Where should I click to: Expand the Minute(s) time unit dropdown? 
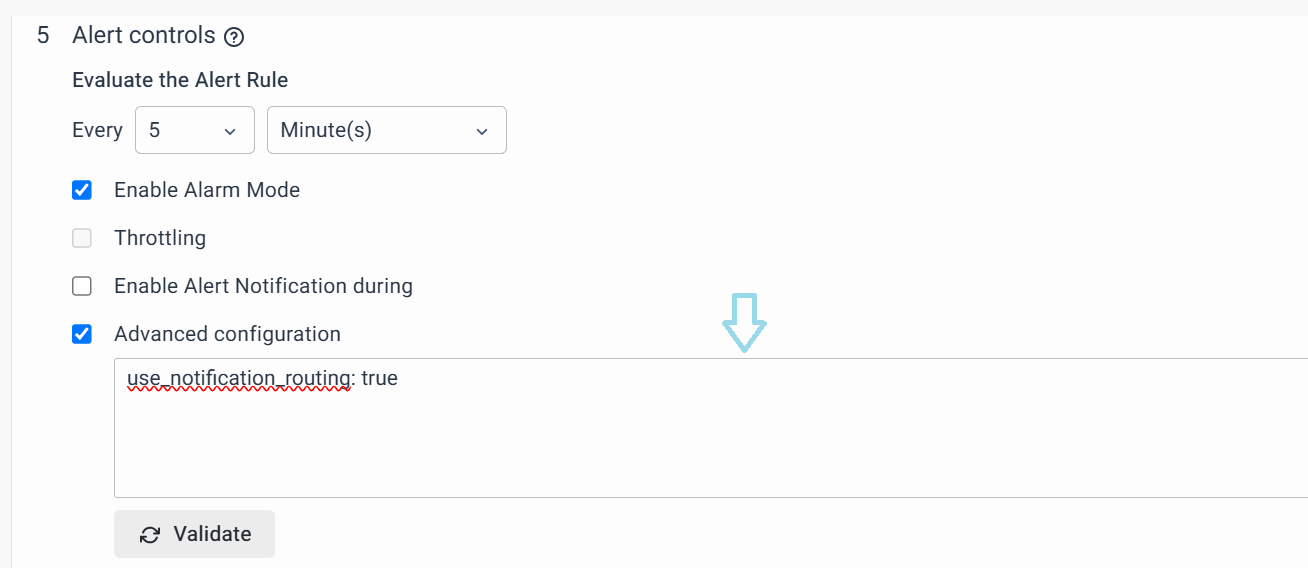click(386, 130)
